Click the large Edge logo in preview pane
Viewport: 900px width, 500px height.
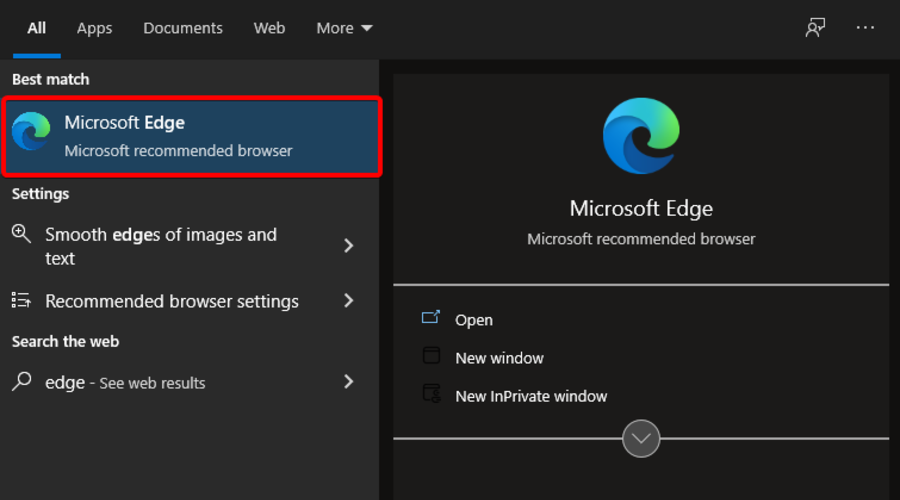[x=641, y=136]
